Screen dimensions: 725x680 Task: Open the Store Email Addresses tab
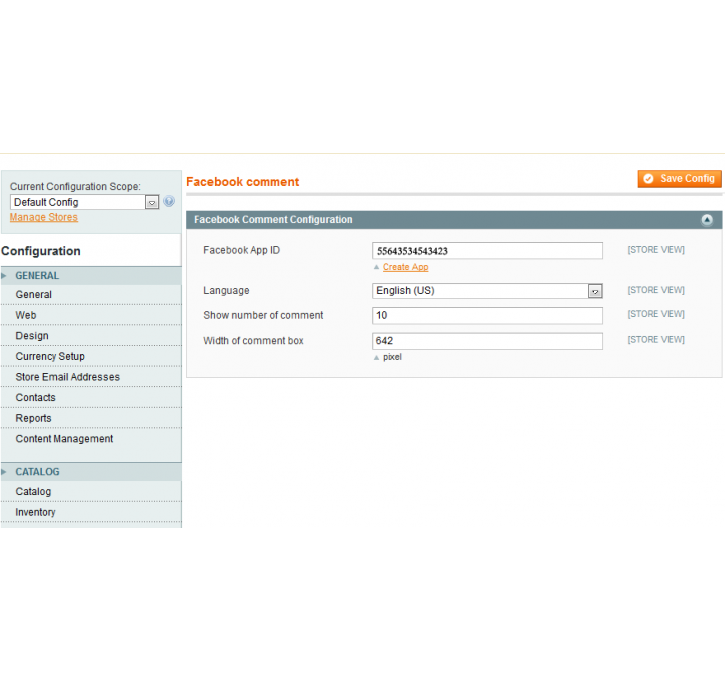[91, 377]
